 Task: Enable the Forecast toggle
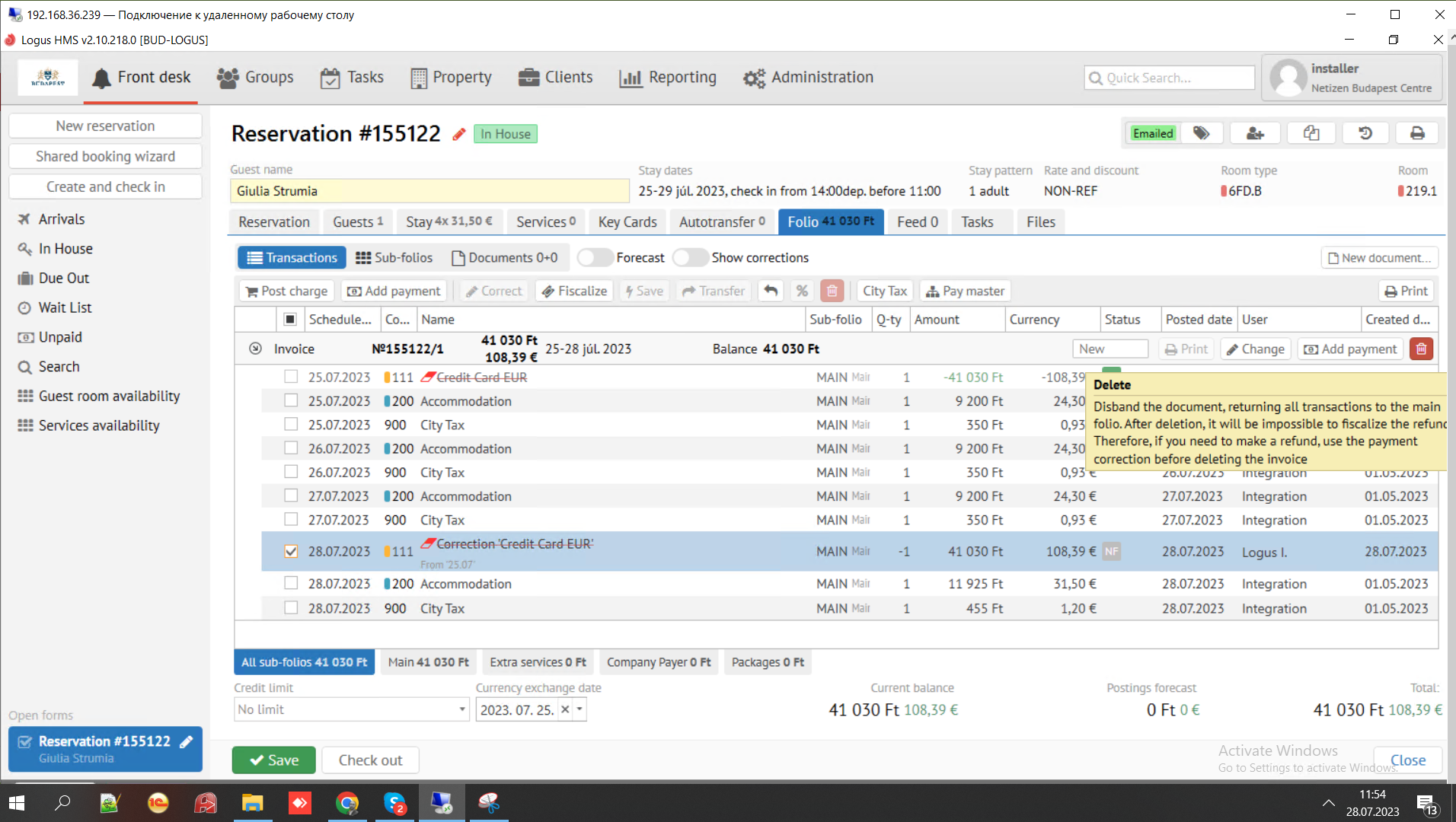(x=595, y=258)
